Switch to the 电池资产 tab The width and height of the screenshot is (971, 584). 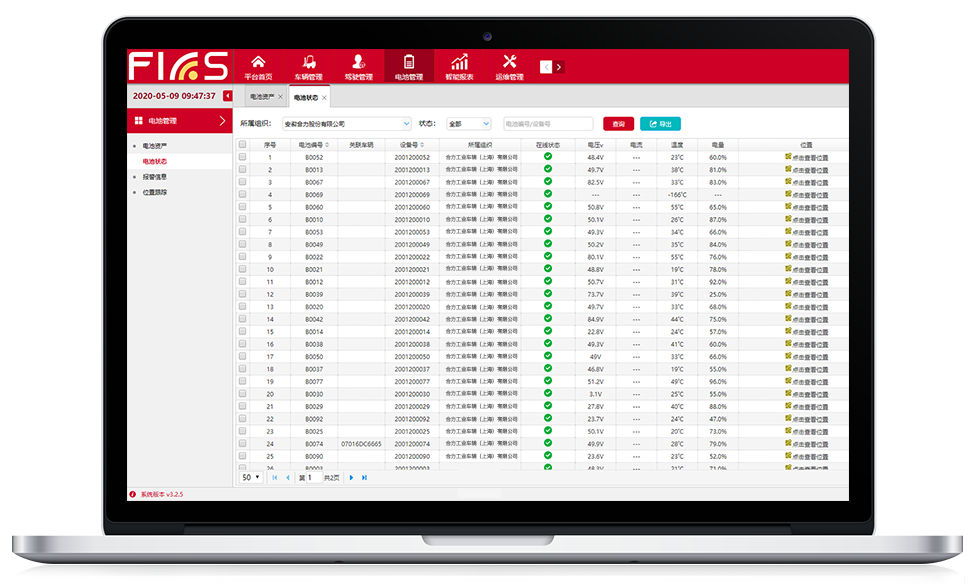(x=261, y=97)
